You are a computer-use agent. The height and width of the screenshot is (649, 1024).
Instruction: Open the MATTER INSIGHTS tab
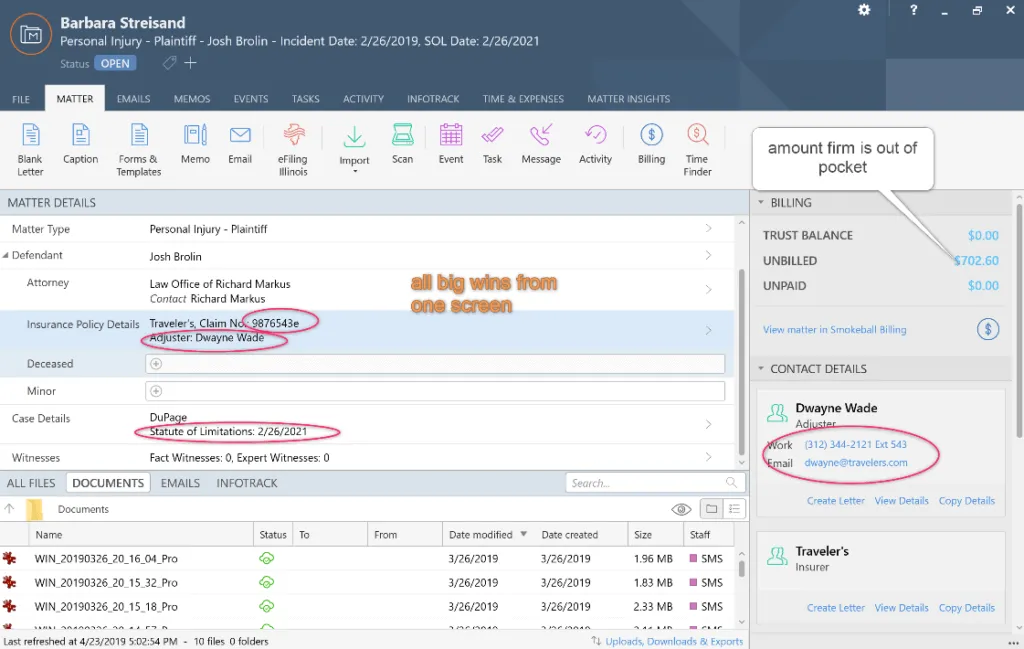[x=628, y=99]
